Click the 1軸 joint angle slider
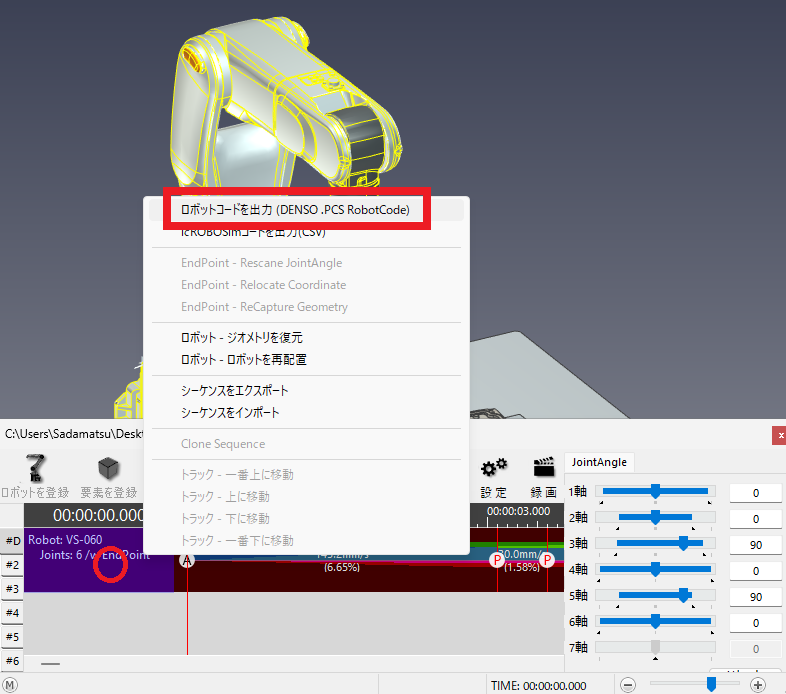Image resolution: width=786 pixels, height=694 pixels. (655, 492)
